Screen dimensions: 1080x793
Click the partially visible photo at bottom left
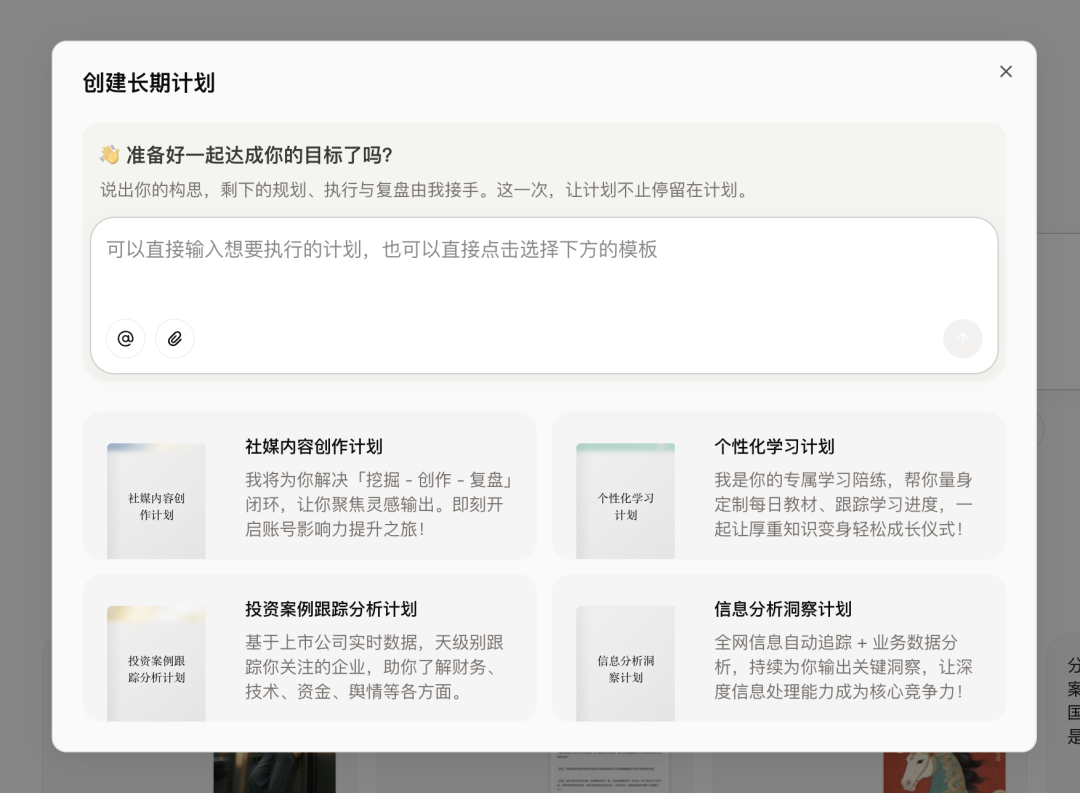pos(275,775)
